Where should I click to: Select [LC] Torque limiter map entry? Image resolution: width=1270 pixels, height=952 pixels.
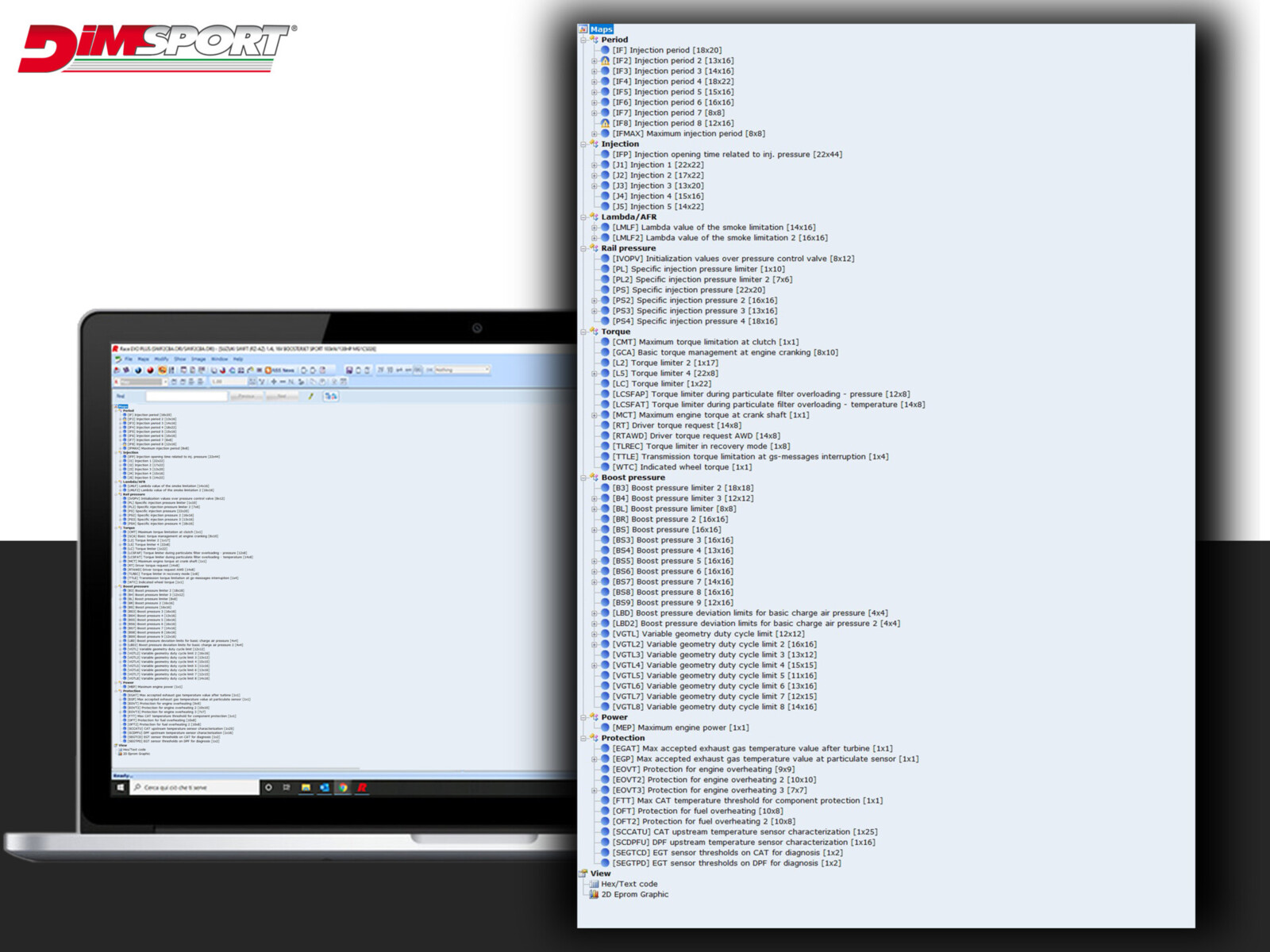[661, 384]
